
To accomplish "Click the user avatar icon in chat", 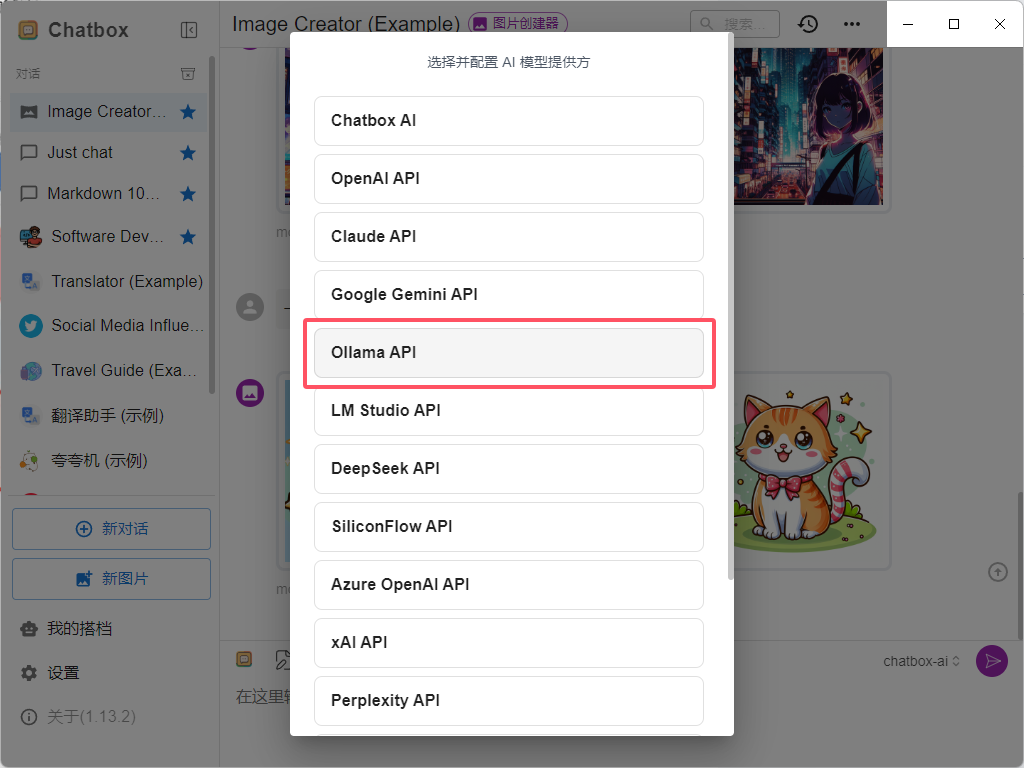I will click(250, 307).
